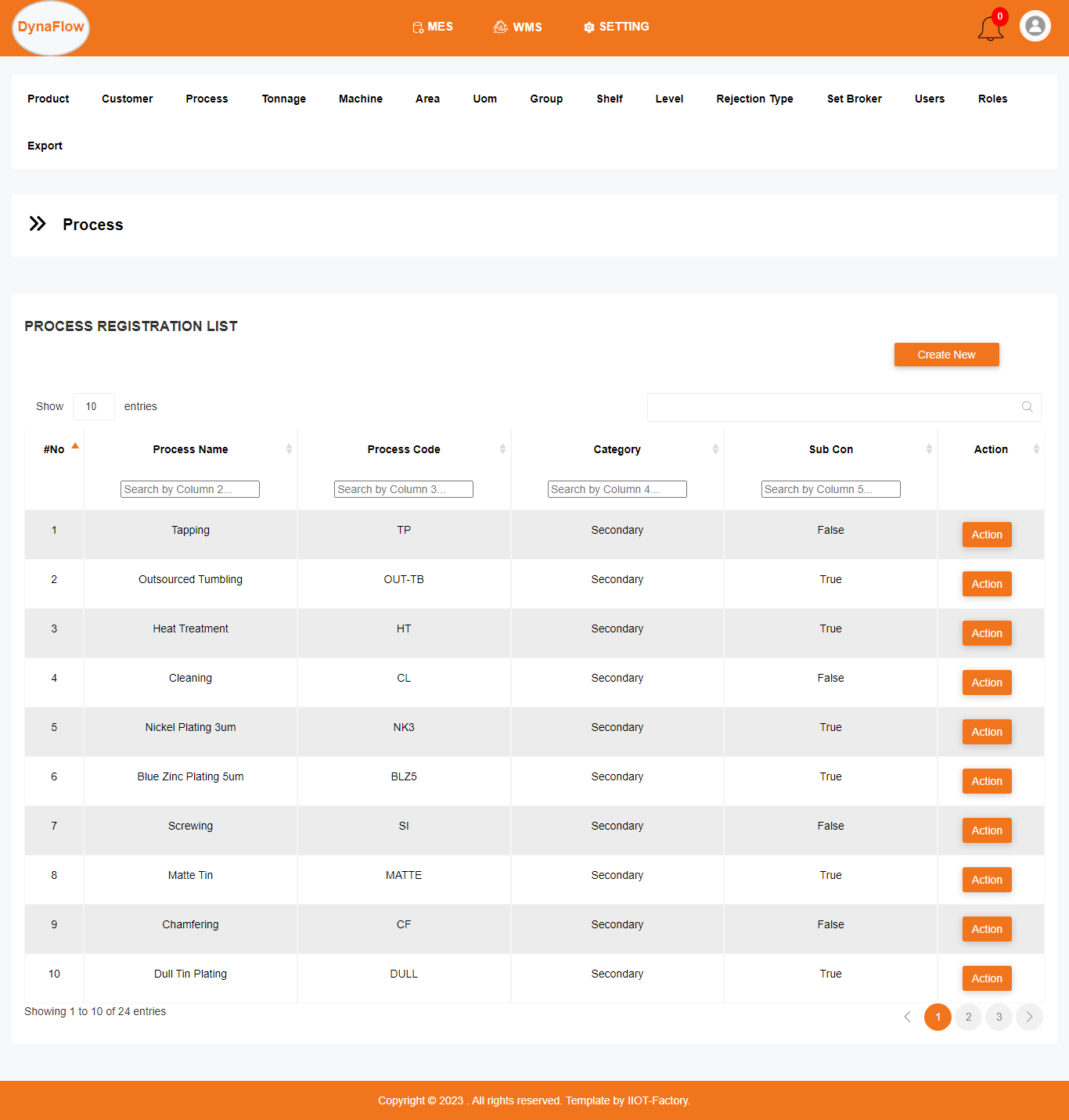Open the SETTING menu

[617, 27]
